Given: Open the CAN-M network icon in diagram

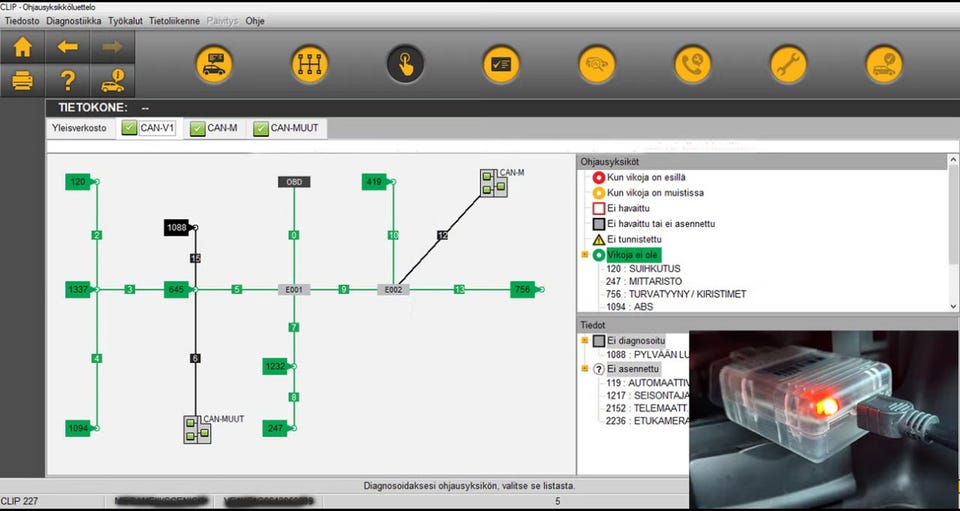Looking at the screenshot, I should coord(493,184).
